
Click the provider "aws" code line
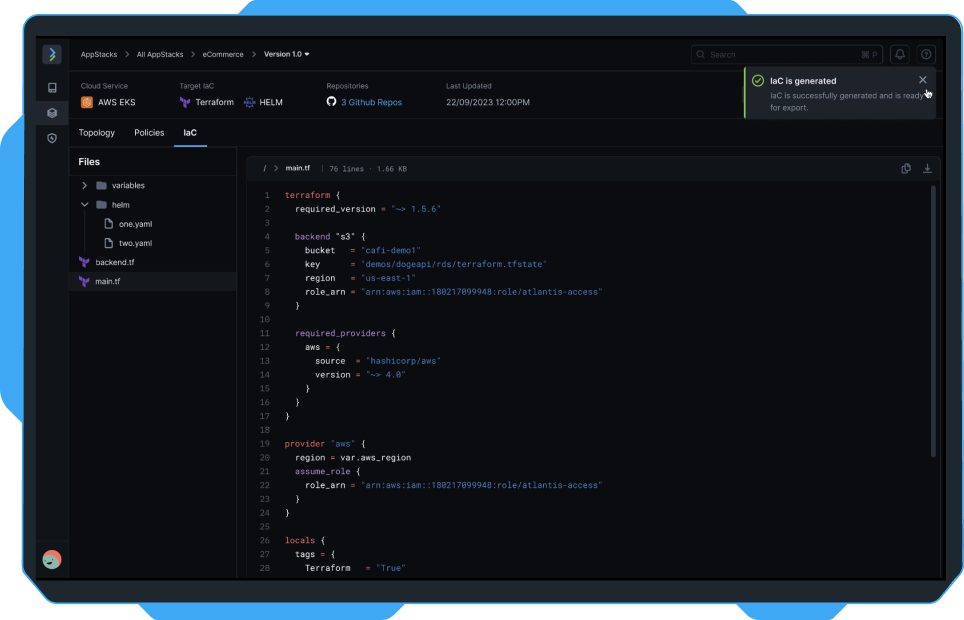(x=325, y=444)
